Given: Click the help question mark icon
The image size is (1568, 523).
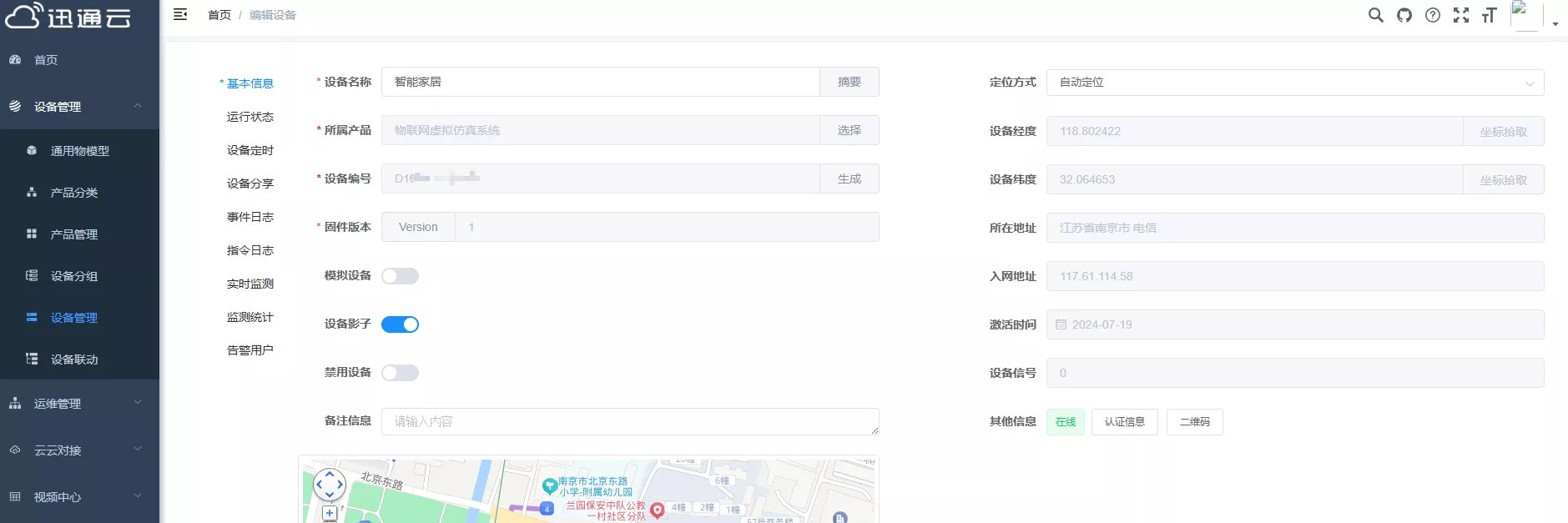Looking at the screenshot, I should 1433,15.
